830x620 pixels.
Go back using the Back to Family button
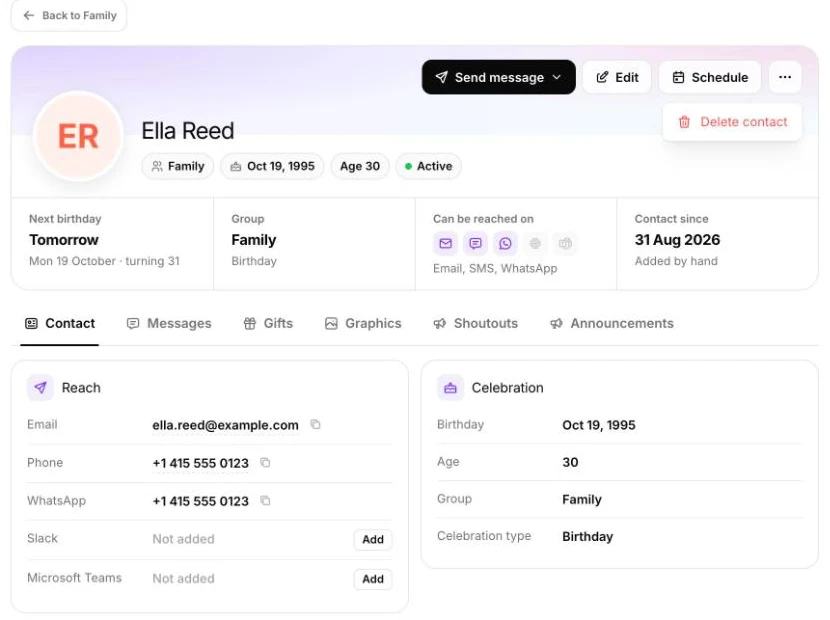point(69,15)
